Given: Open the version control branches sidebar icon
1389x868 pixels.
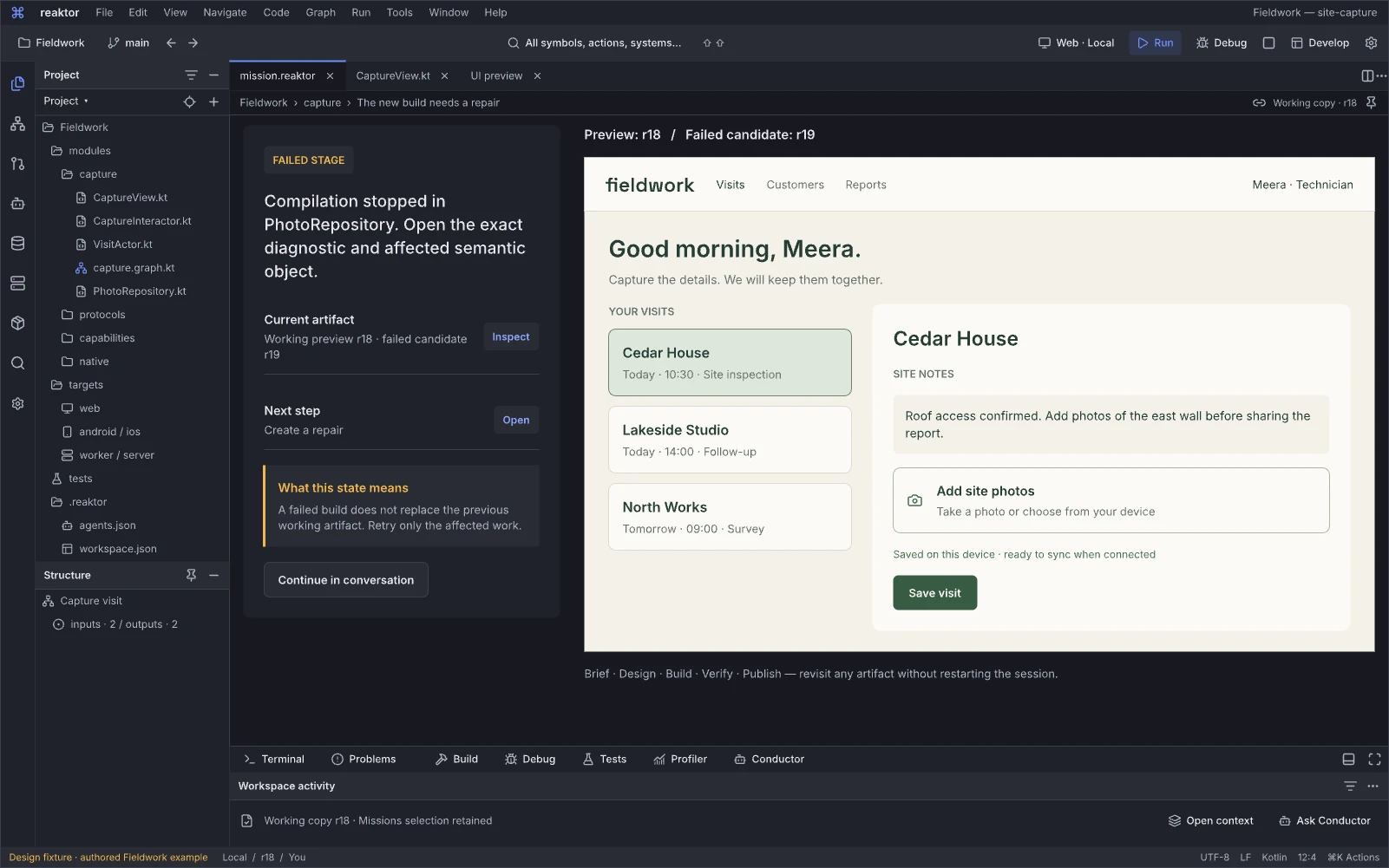Looking at the screenshot, I should pyautogui.click(x=17, y=163).
